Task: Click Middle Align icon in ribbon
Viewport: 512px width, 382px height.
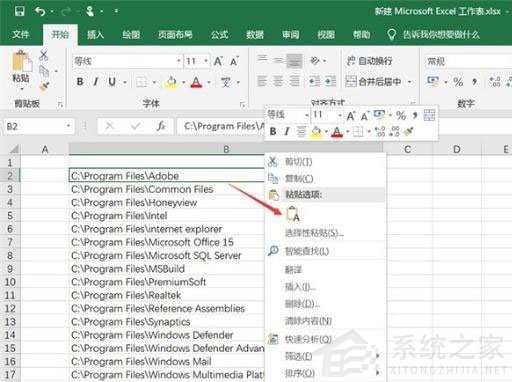Action: click(278, 60)
